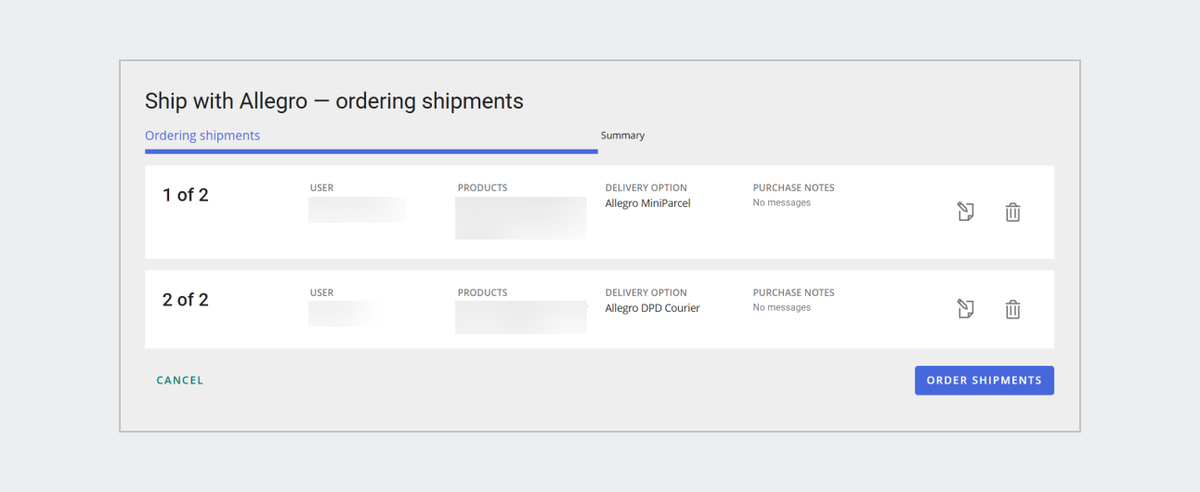Click the "2 of 2" shipment label
Image resolution: width=1200 pixels, height=492 pixels.
point(185,300)
